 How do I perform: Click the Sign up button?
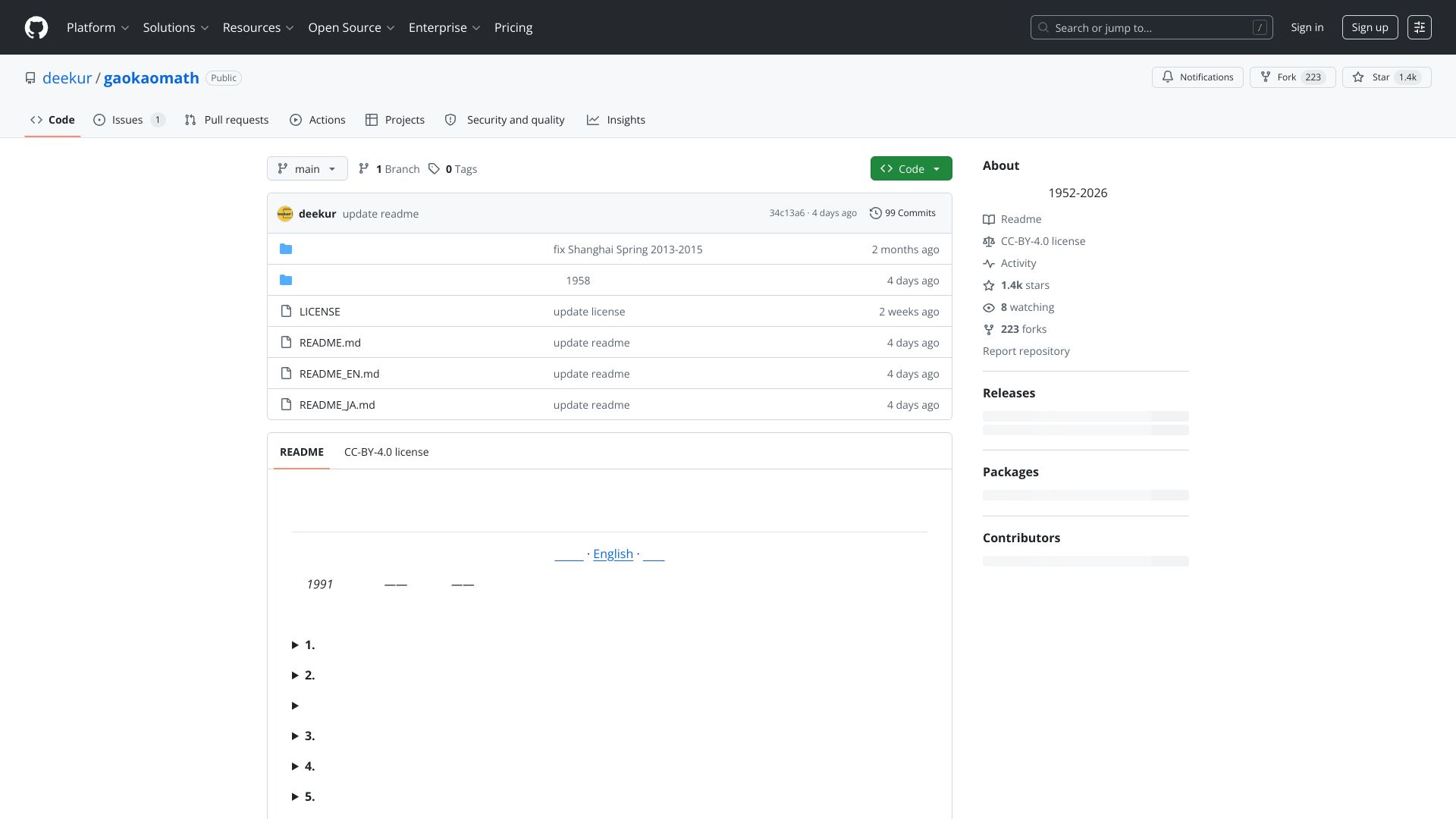[x=1370, y=27]
